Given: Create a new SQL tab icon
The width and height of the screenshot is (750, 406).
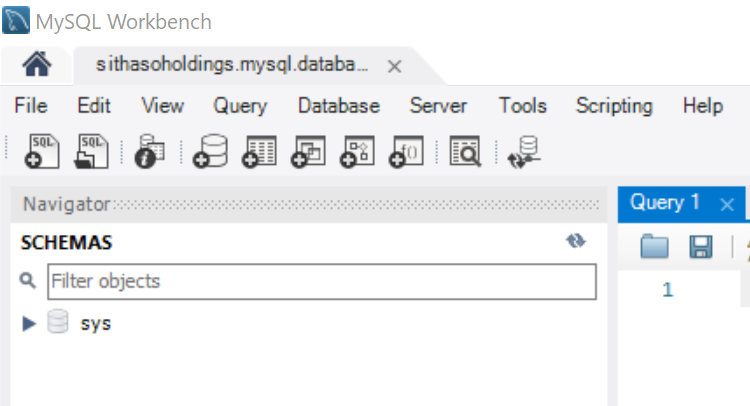Looking at the screenshot, I should [x=43, y=151].
